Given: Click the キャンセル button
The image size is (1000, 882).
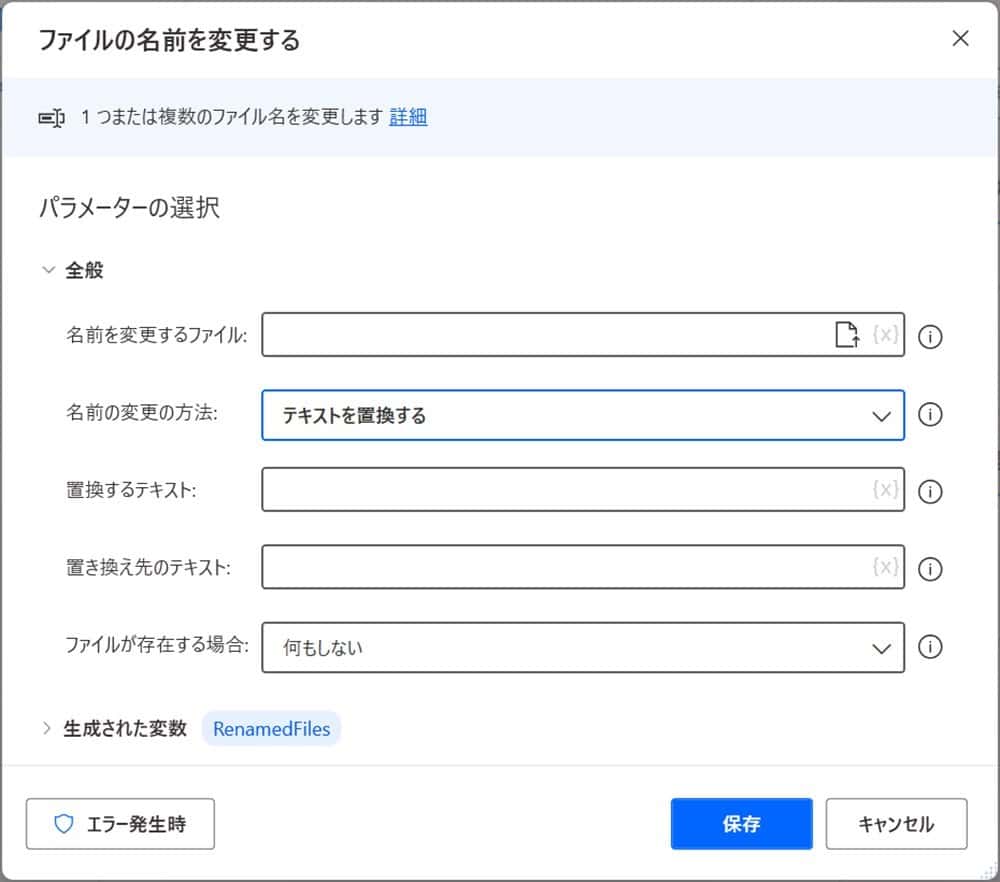Looking at the screenshot, I should pos(896,824).
